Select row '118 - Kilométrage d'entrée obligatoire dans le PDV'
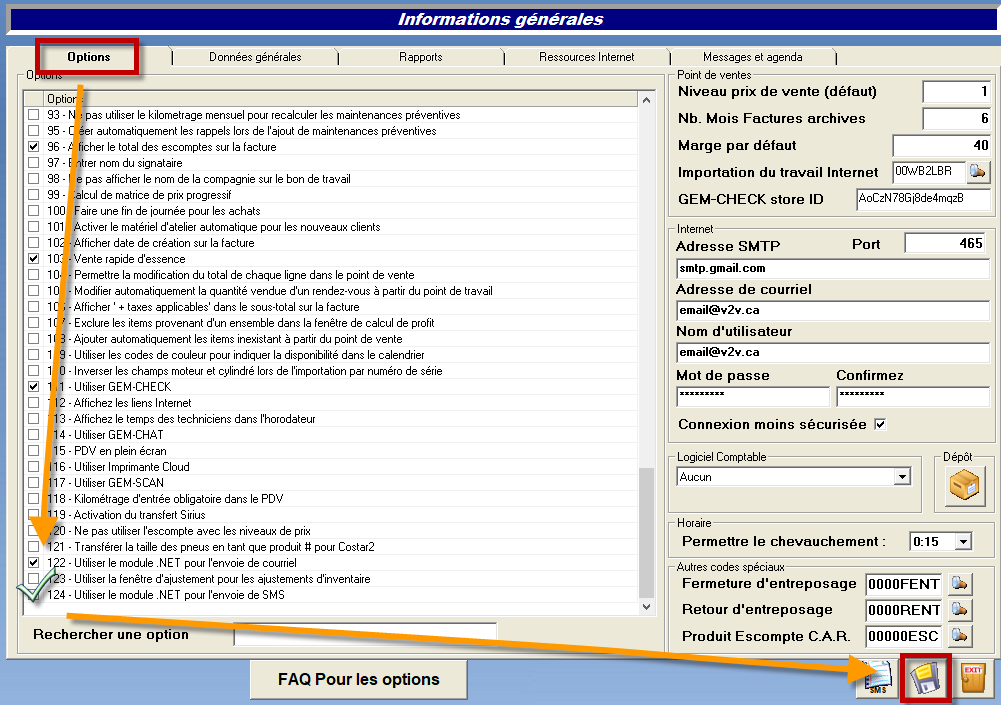 click(331, 499)
